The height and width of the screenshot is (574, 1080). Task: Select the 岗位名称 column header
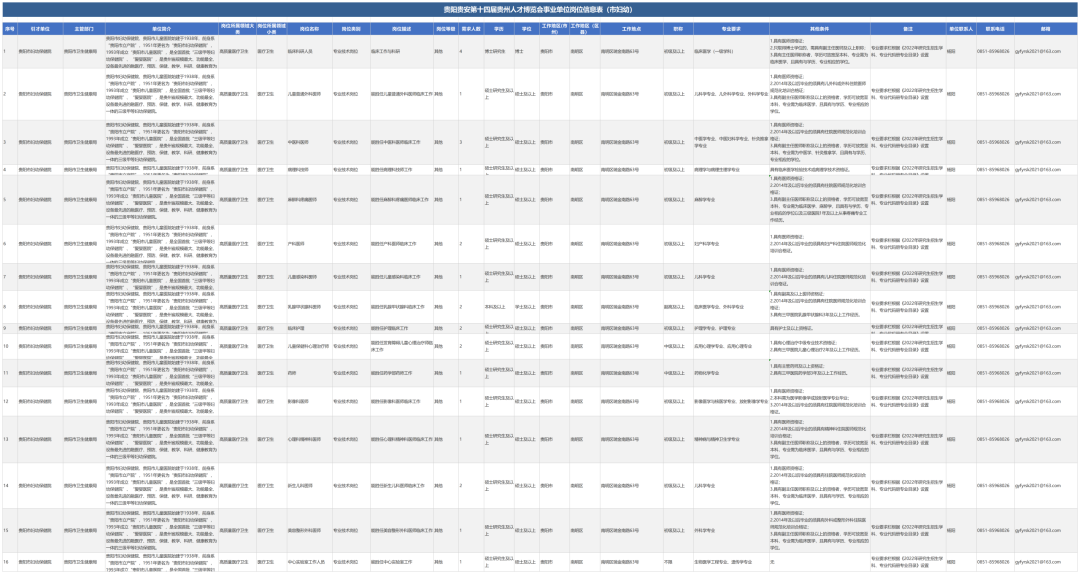click(309, 29)
